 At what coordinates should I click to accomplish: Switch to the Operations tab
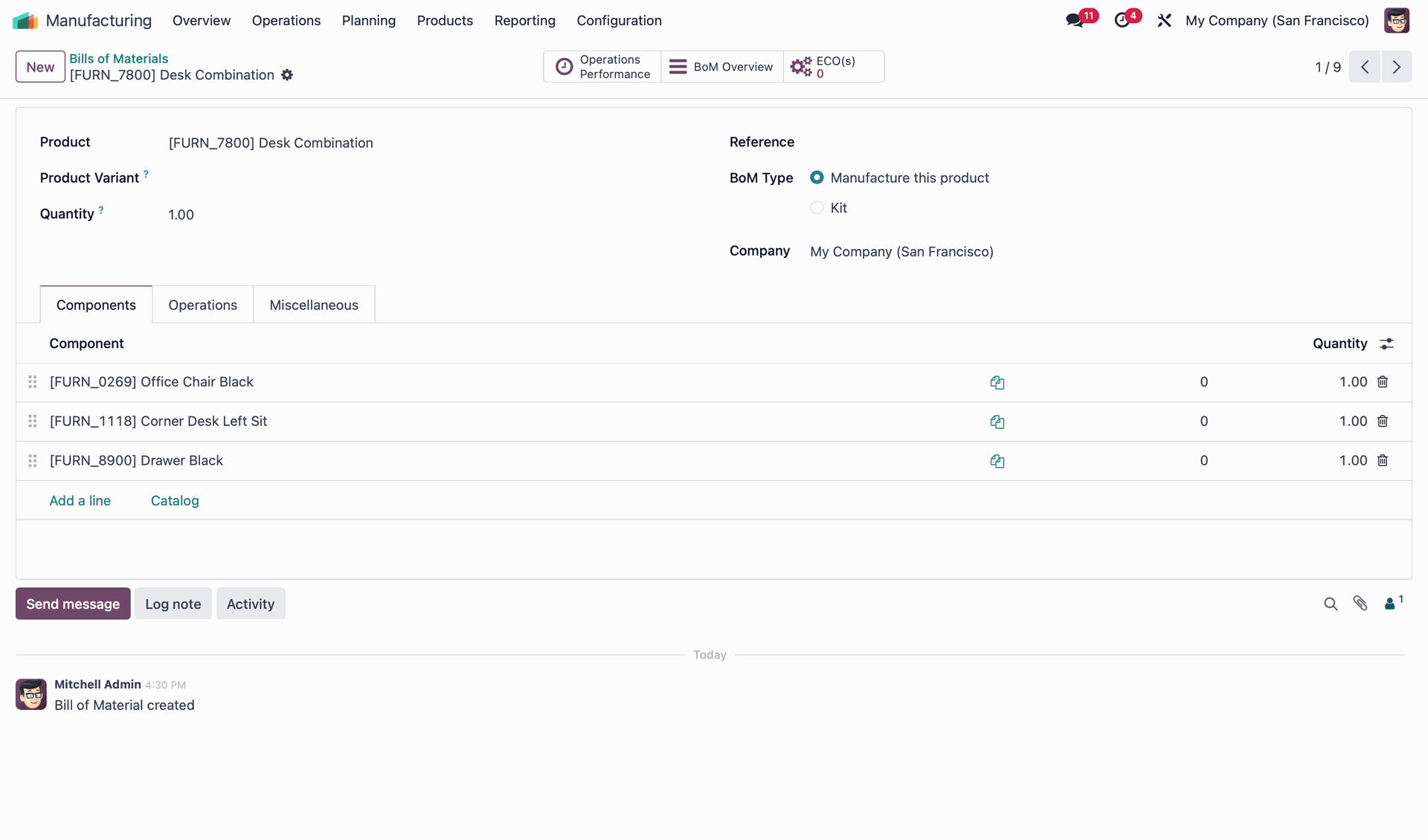(202, 305)
